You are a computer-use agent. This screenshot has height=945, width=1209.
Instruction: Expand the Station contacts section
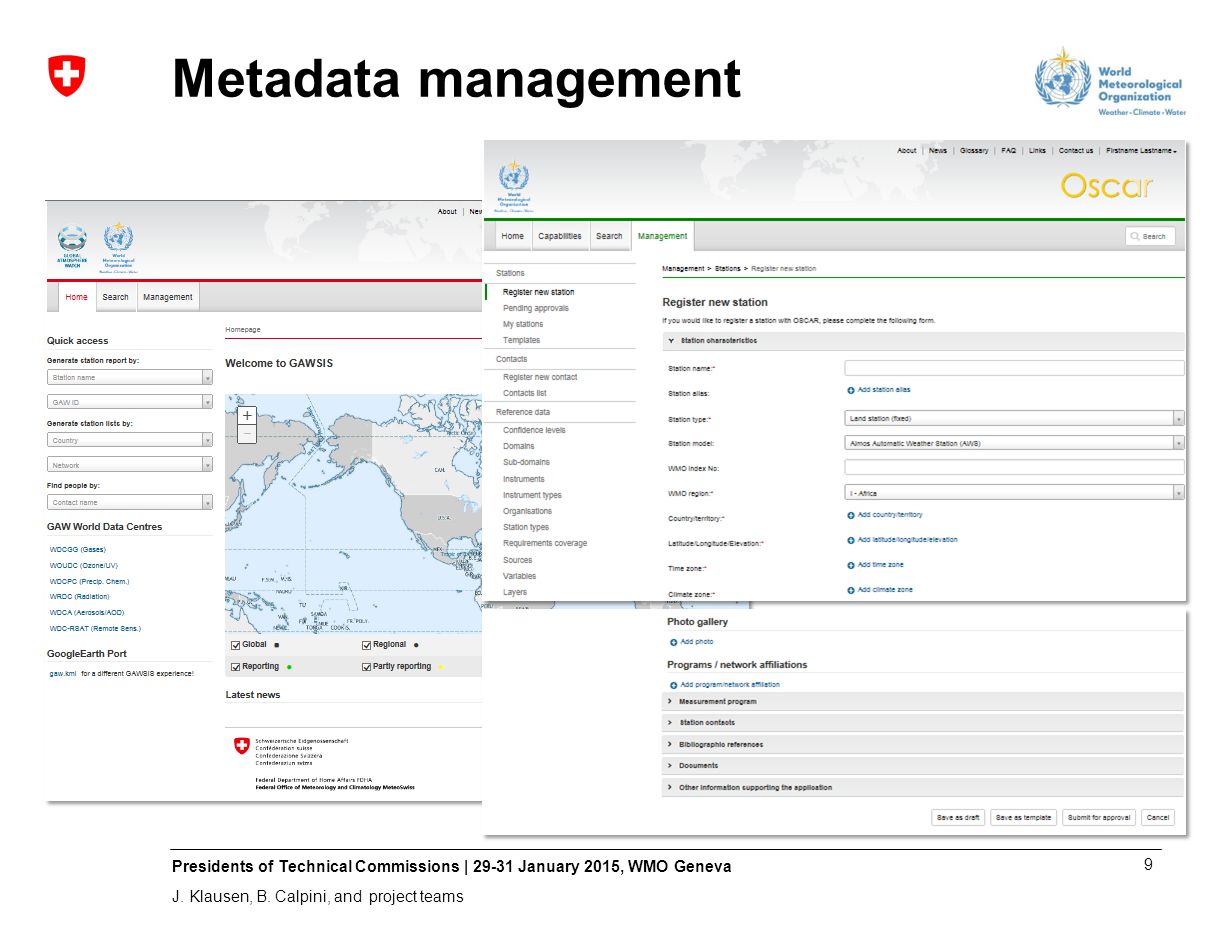pos(923,723)
